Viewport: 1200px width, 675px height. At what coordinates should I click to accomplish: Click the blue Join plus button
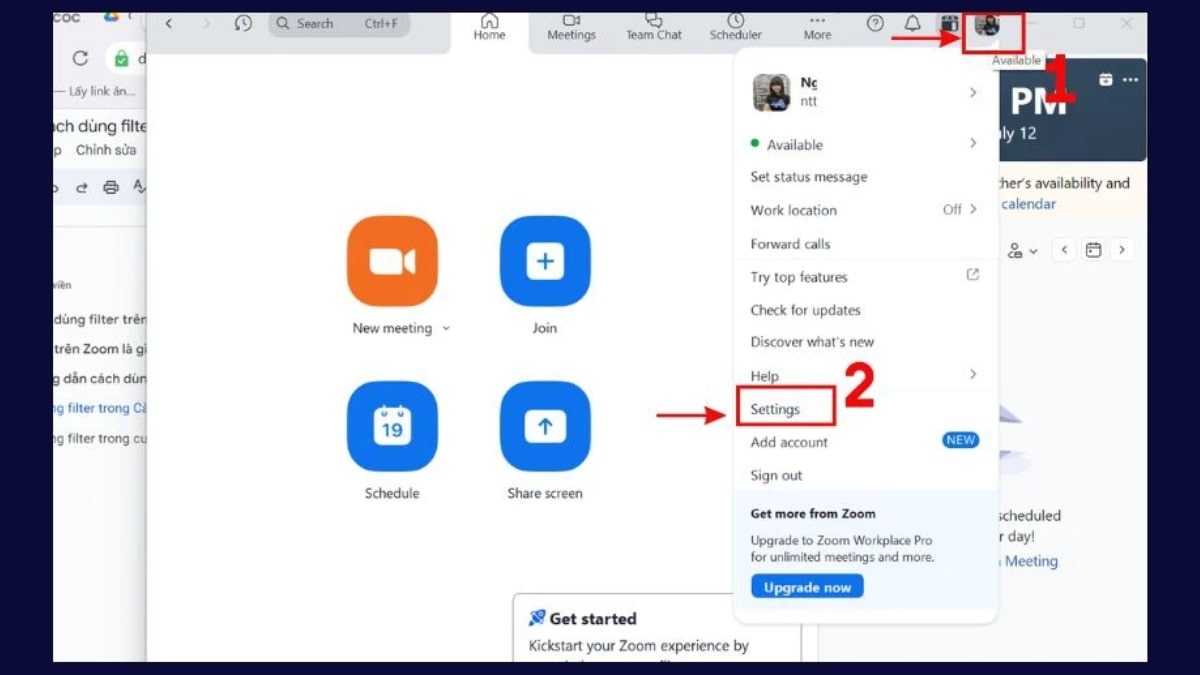(545, 261)
